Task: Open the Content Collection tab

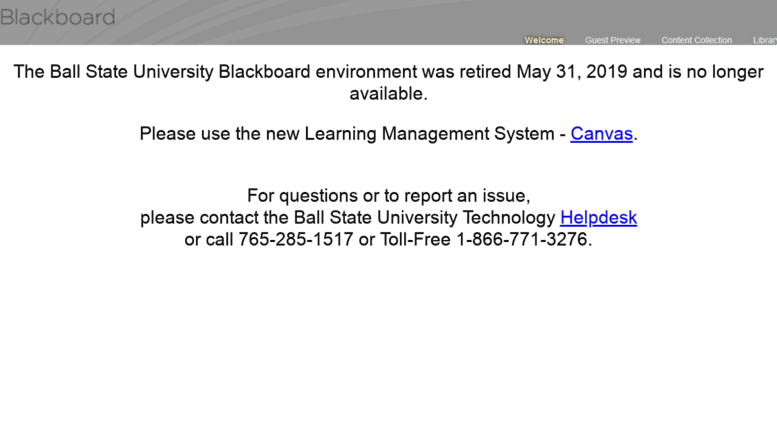Action: pos(696,40)
